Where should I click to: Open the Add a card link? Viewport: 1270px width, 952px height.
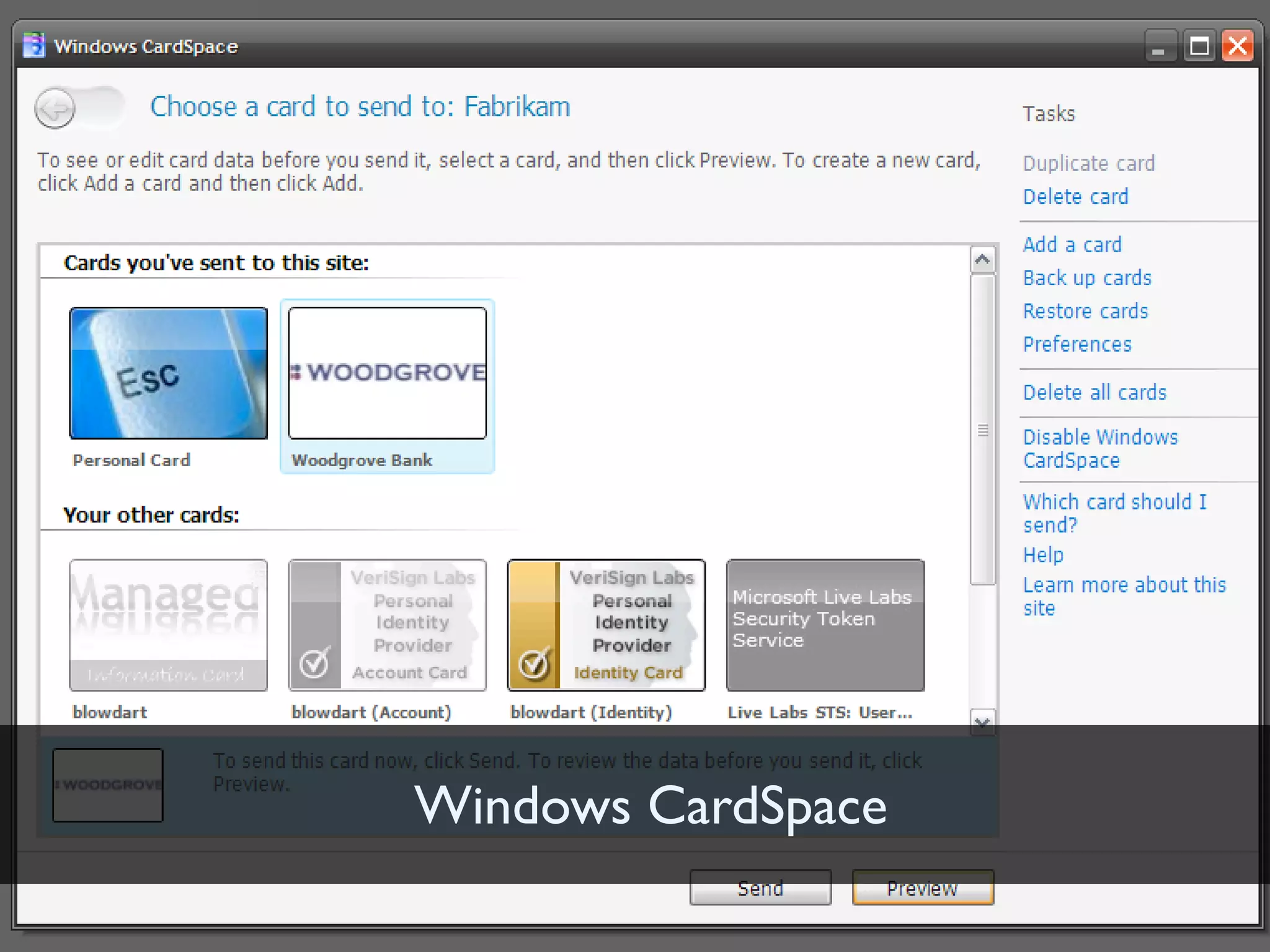1072,245
